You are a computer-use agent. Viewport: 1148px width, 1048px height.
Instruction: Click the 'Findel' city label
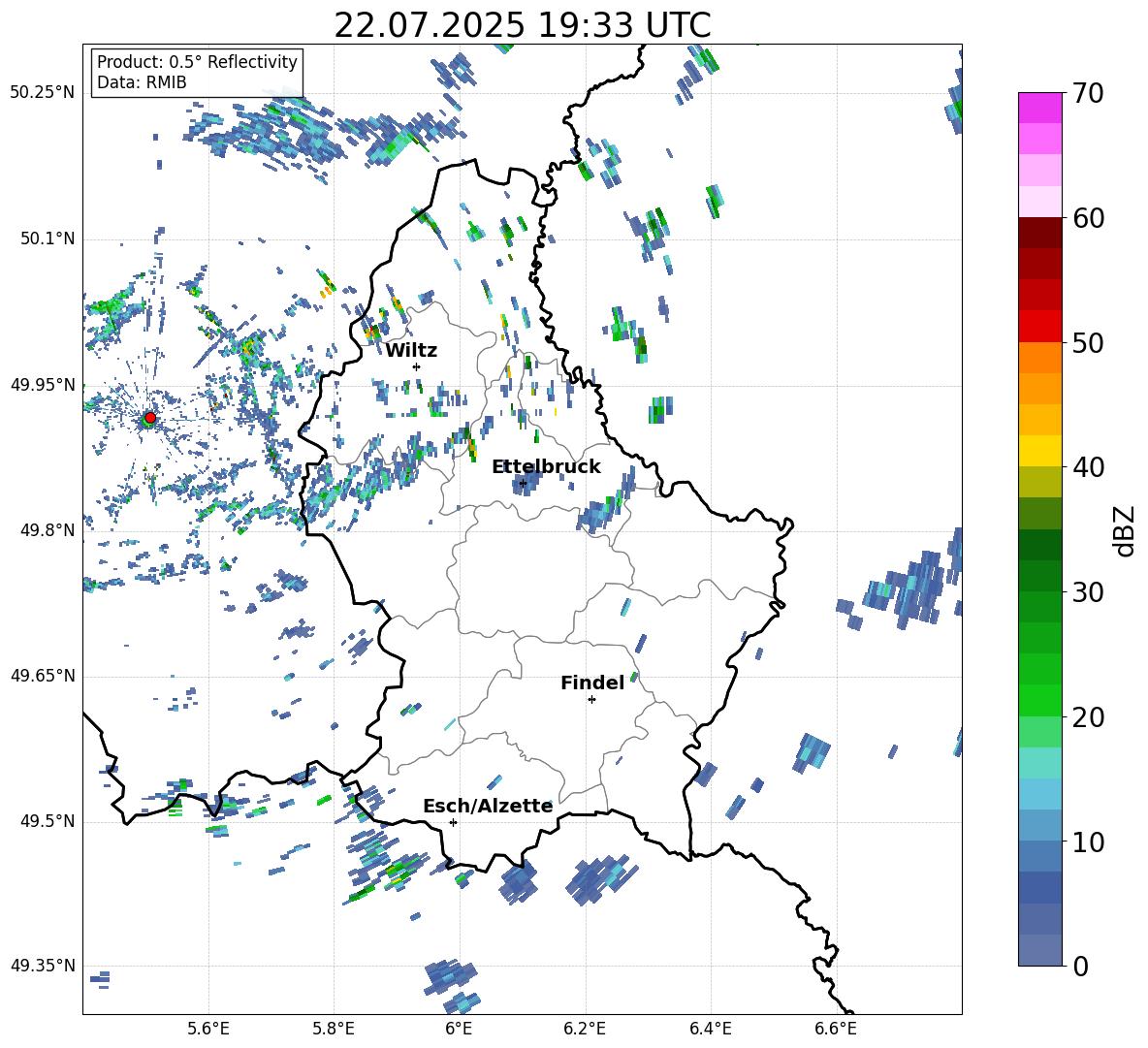pyautogui.click(x=592, y=683)
